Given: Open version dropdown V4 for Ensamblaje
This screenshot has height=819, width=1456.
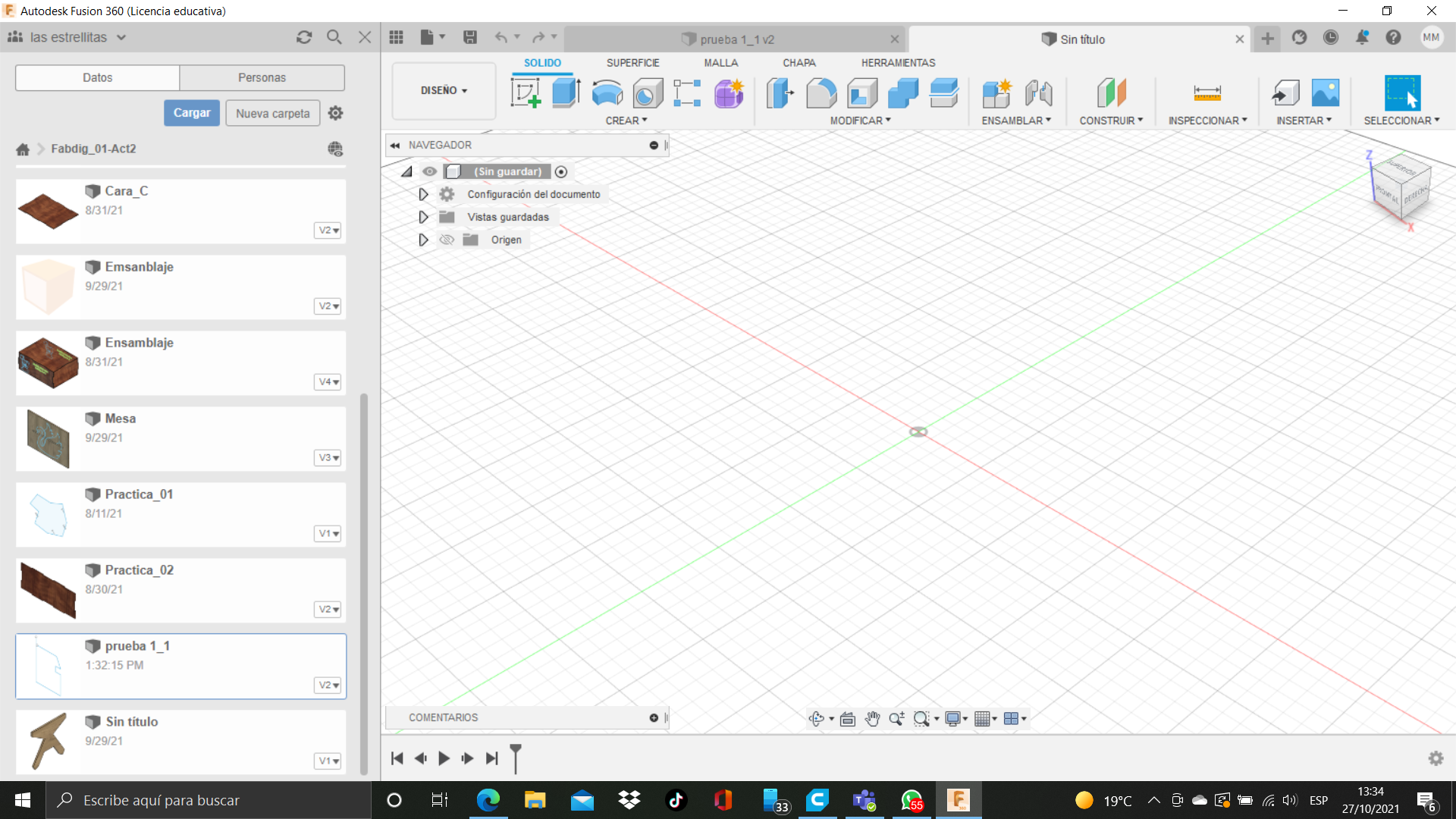Looking at the screenshot, I should pyautogui.click(x=328, y=381).
